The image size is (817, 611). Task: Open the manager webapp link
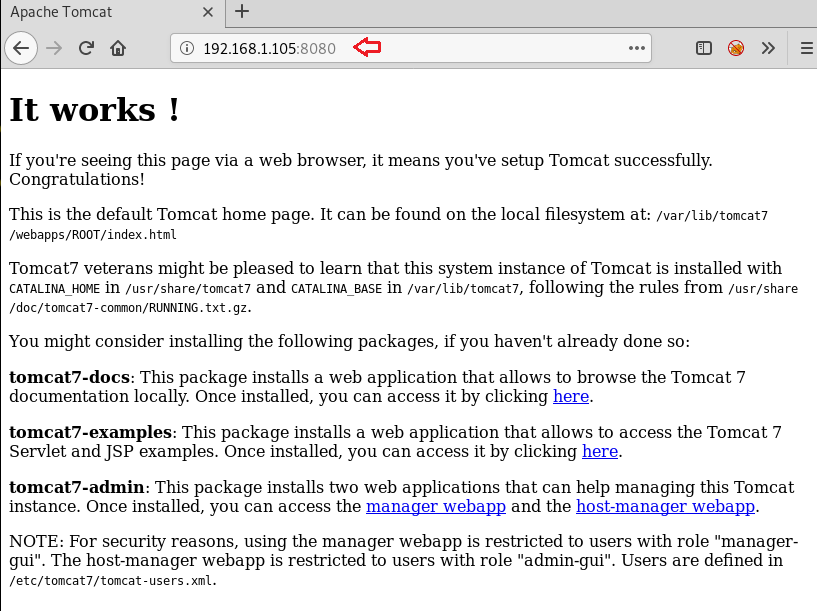[x=436, y=506]
